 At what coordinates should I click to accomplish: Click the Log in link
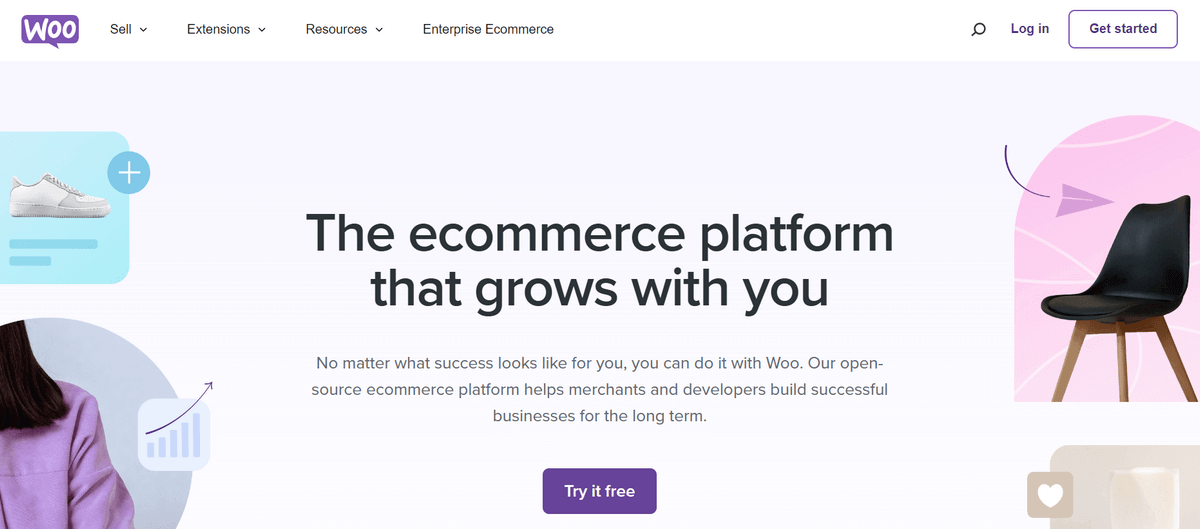coord(1030,29)
